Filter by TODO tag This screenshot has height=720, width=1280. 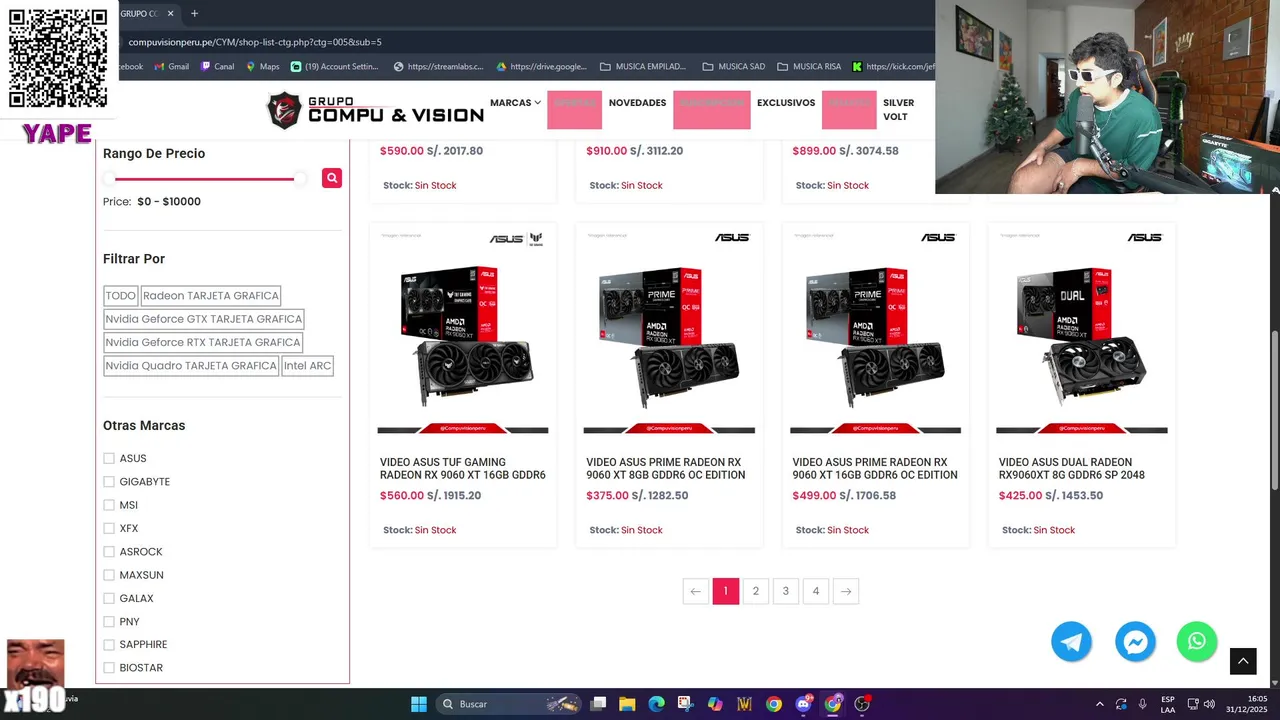coord(120,296)
